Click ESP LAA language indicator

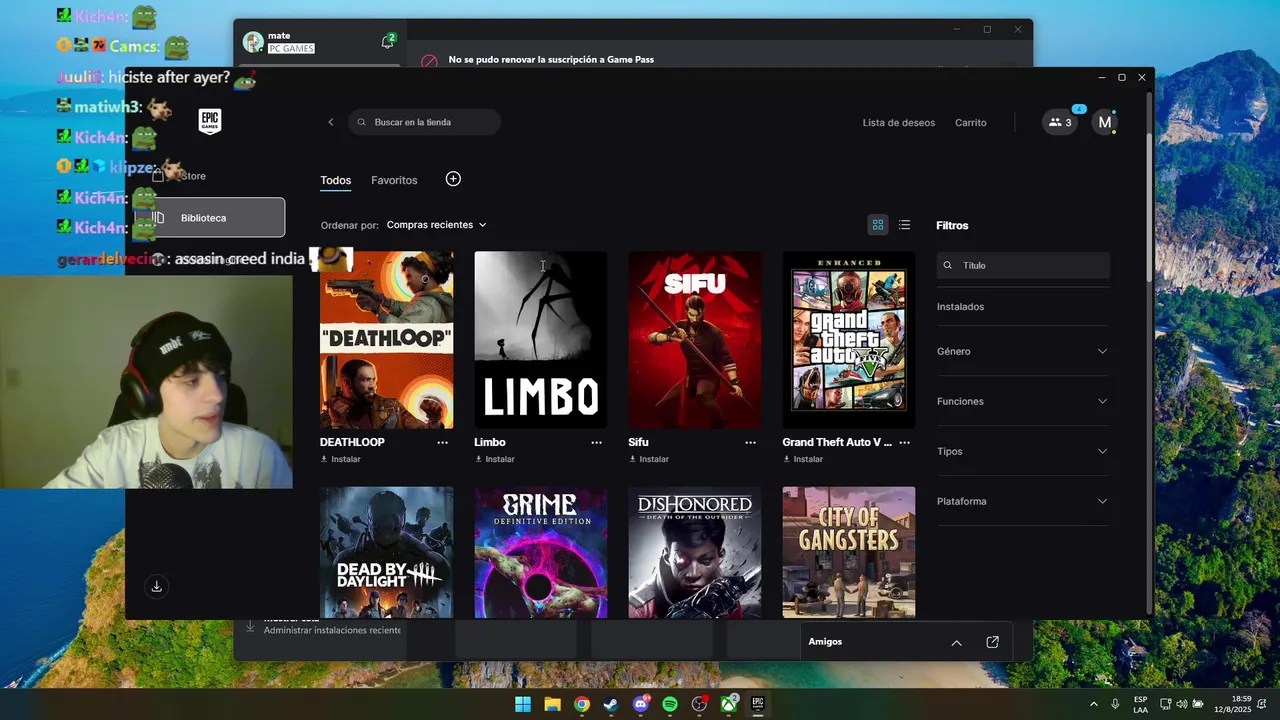pos(1141,704)
